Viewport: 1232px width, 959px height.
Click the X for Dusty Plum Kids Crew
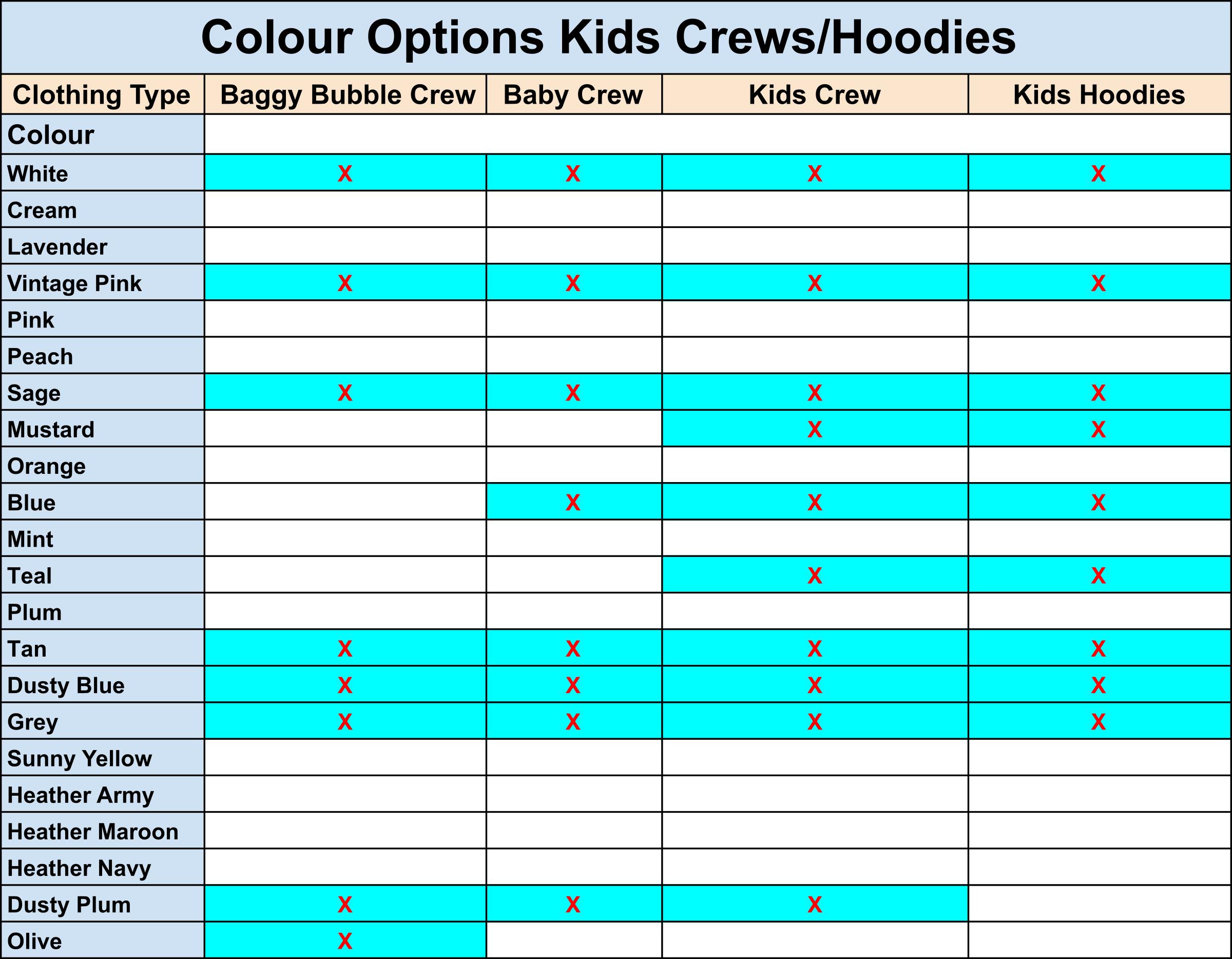tap(815, 905)
